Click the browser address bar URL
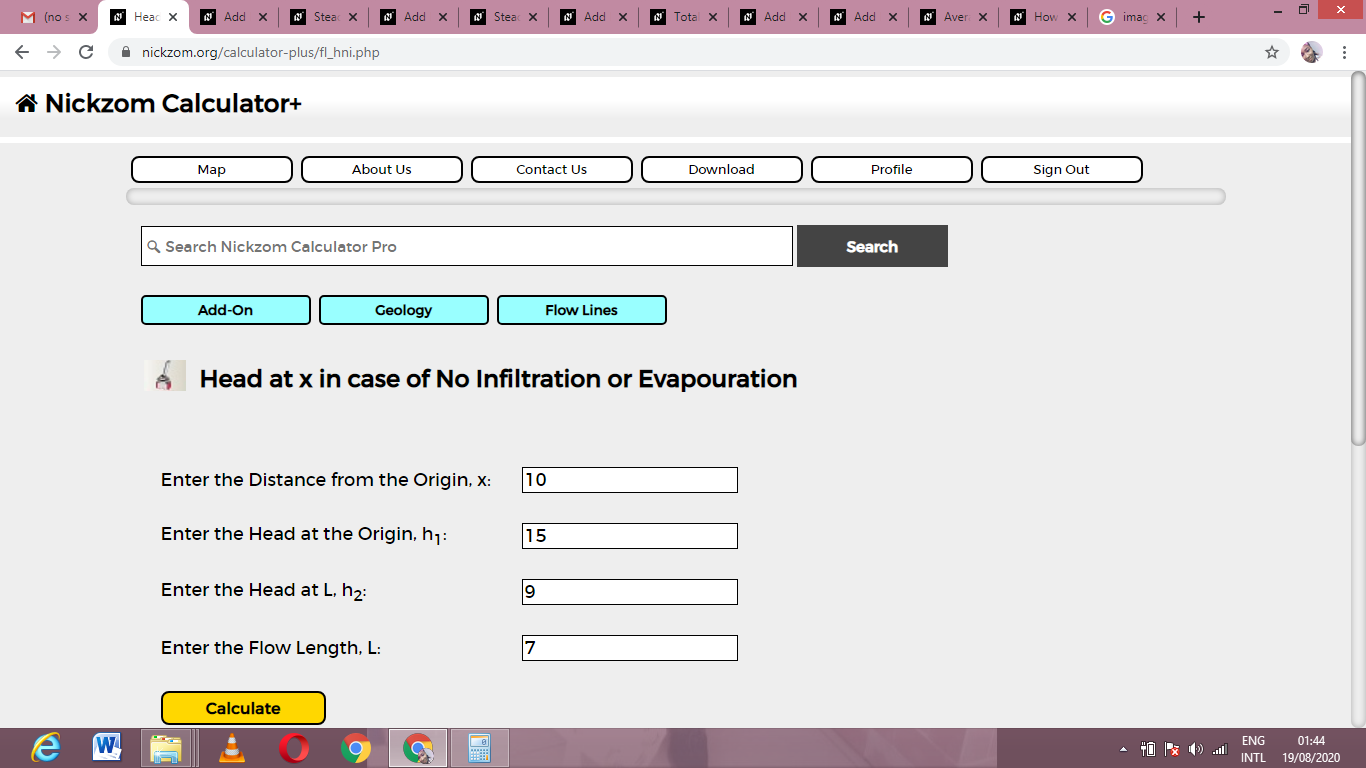The width and height of the screenshot is (1366, 768). point(261,52)
